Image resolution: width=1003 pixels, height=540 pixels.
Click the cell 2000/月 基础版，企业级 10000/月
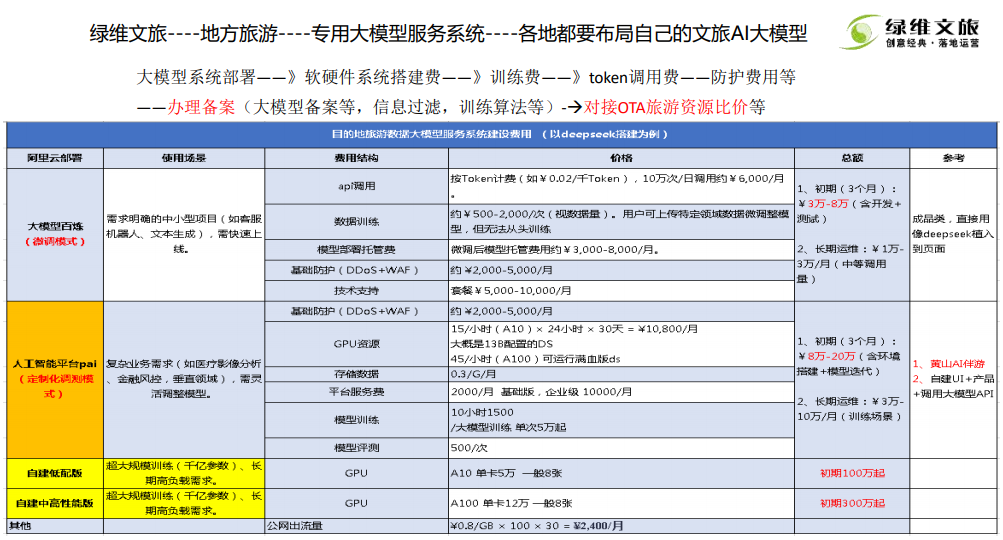click(621, 392)
